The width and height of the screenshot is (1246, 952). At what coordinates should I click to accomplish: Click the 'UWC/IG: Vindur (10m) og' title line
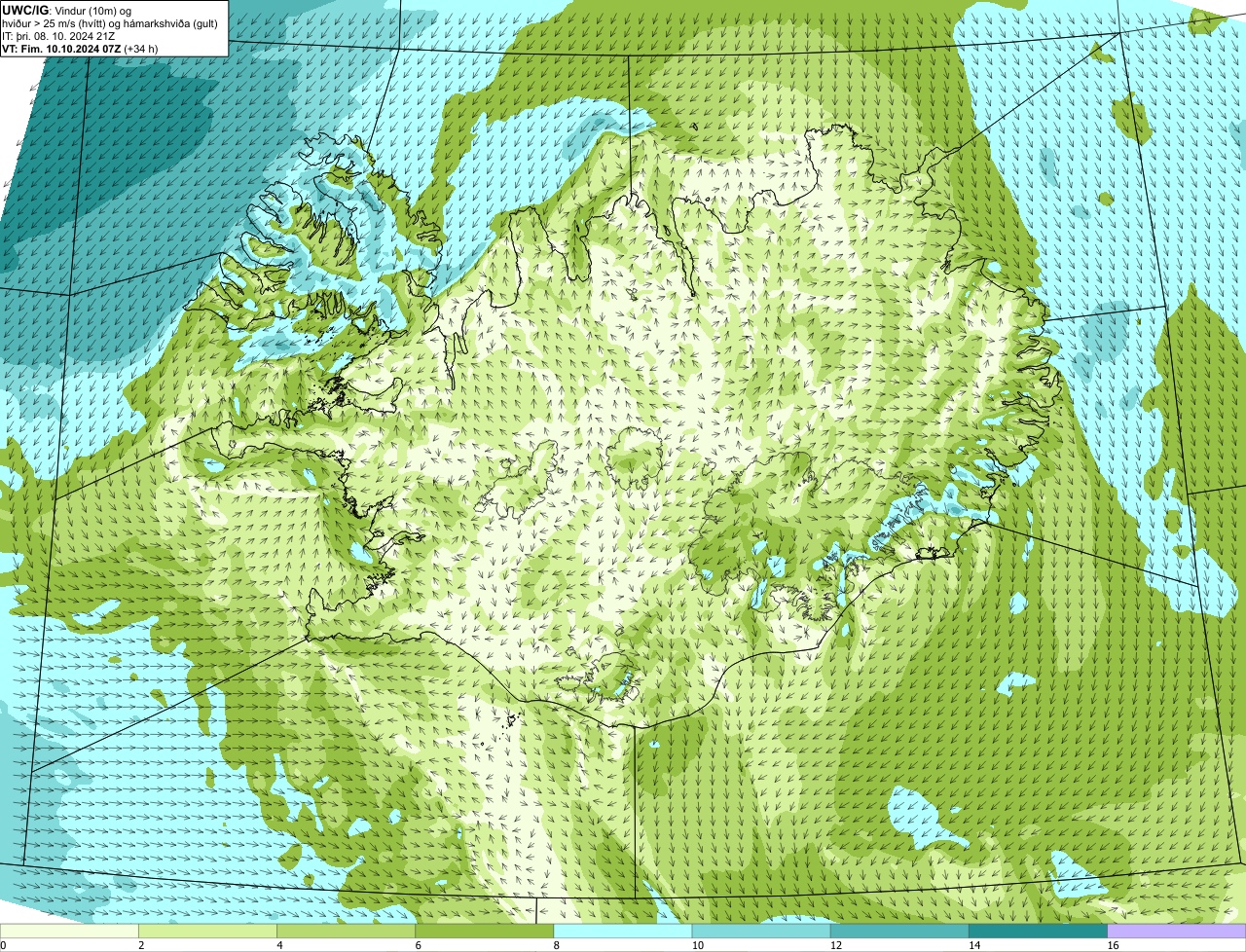click(67, 11)
